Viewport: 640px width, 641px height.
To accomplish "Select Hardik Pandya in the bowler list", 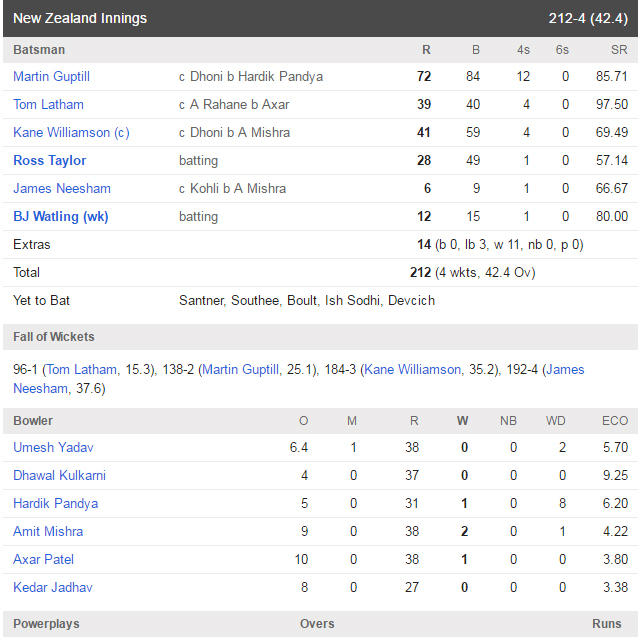I will pos(56,503).
